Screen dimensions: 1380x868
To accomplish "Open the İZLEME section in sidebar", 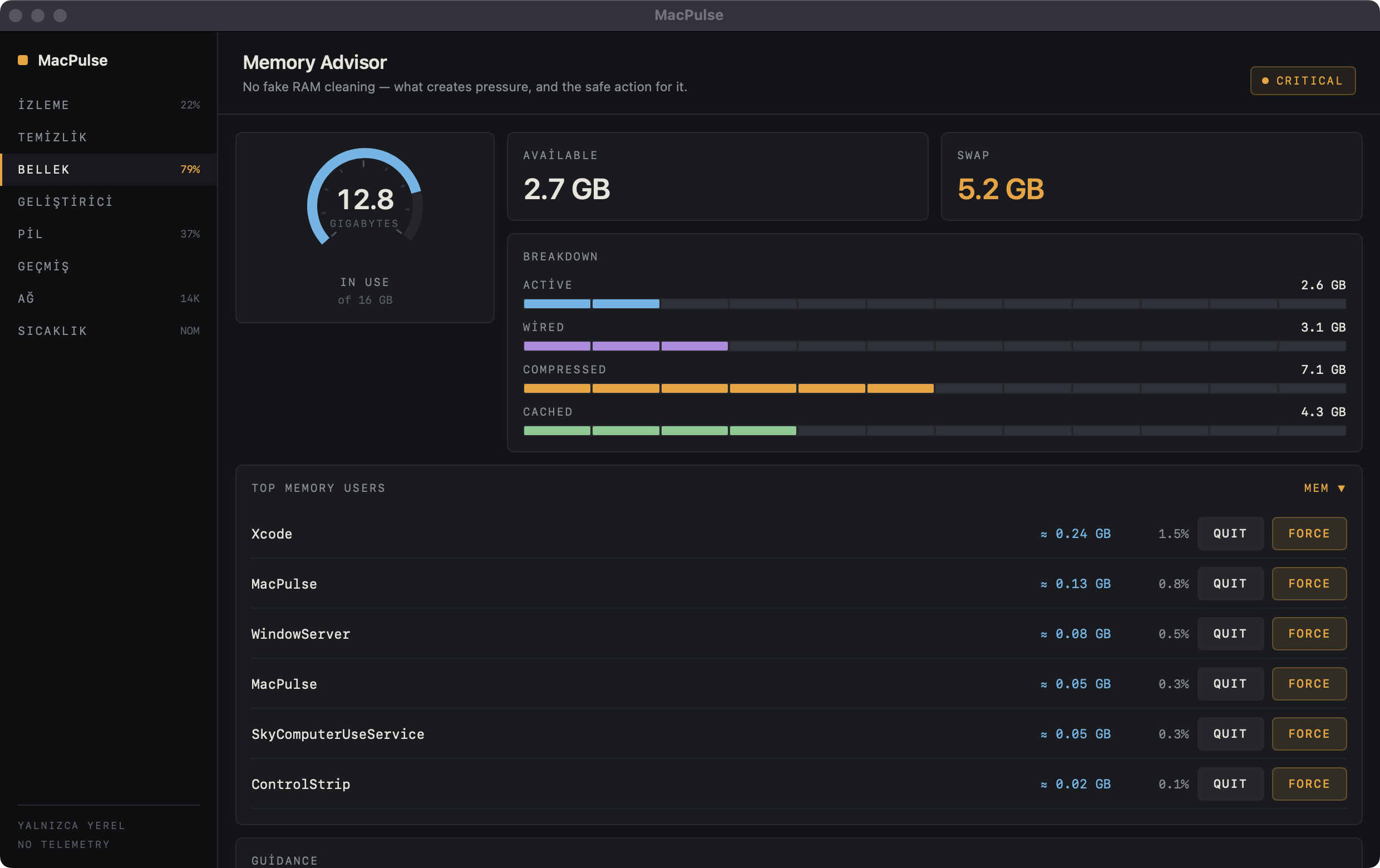I will 109,105.
